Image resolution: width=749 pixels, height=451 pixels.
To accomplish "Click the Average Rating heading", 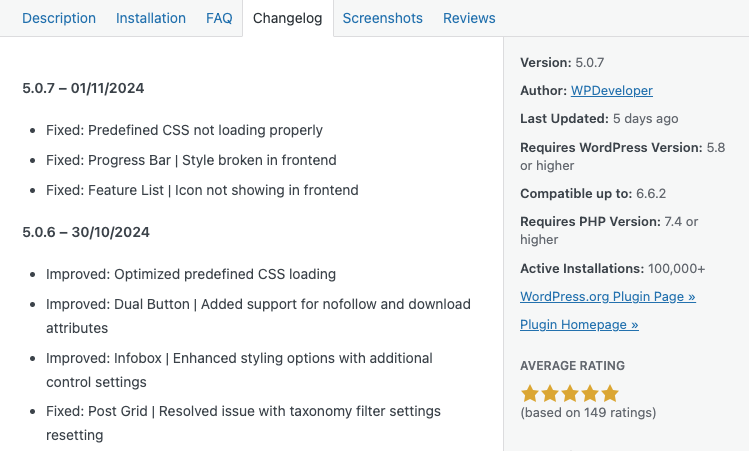I will [573, 365].
